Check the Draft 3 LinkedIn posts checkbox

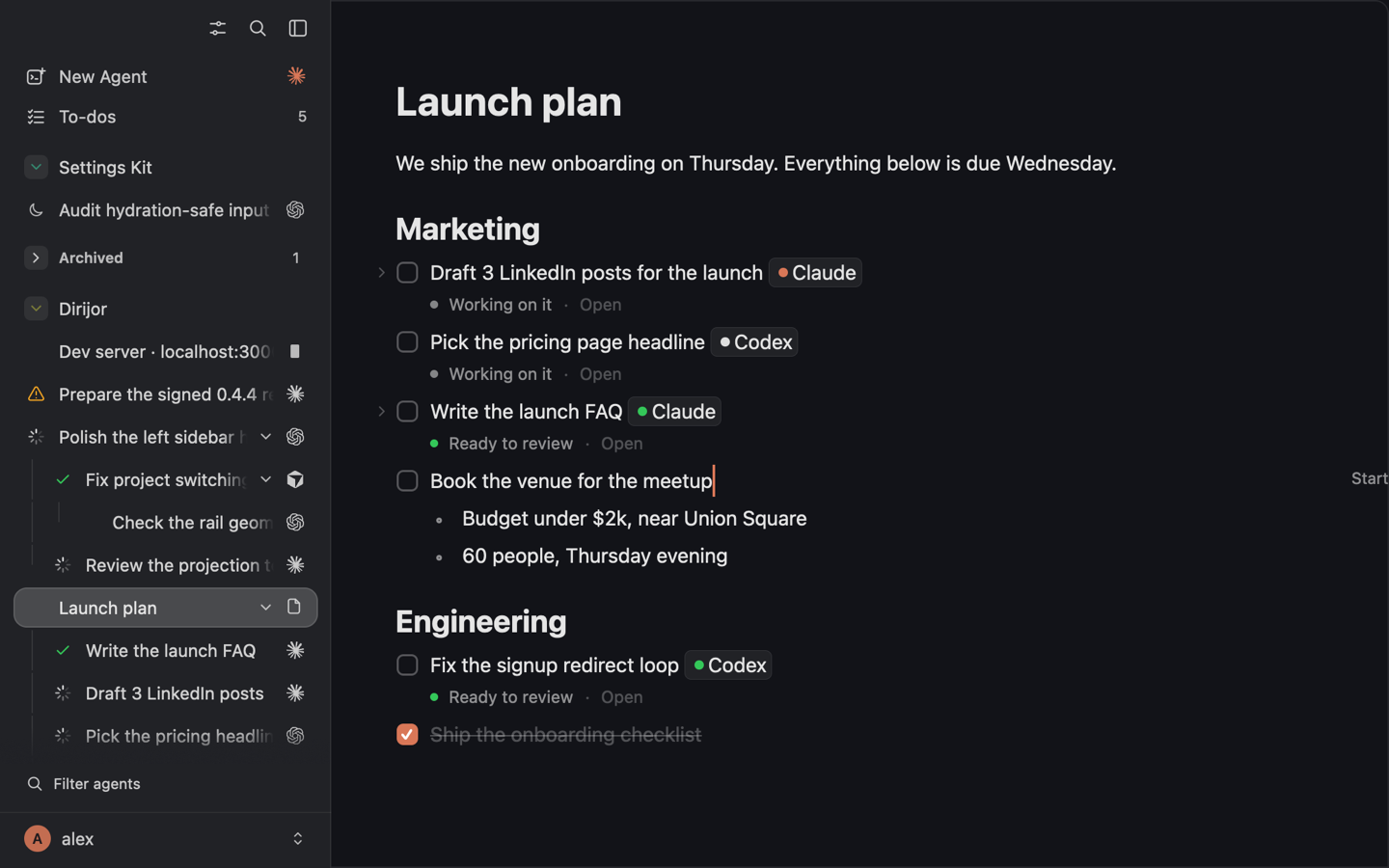[407, 273]
